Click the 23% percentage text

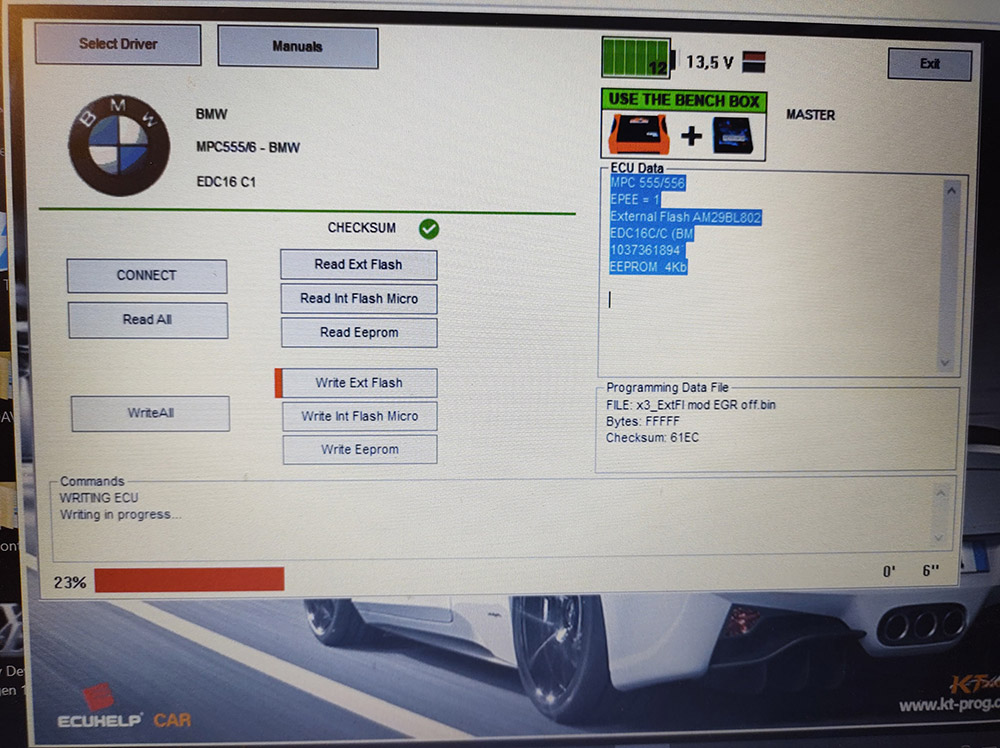70,582
